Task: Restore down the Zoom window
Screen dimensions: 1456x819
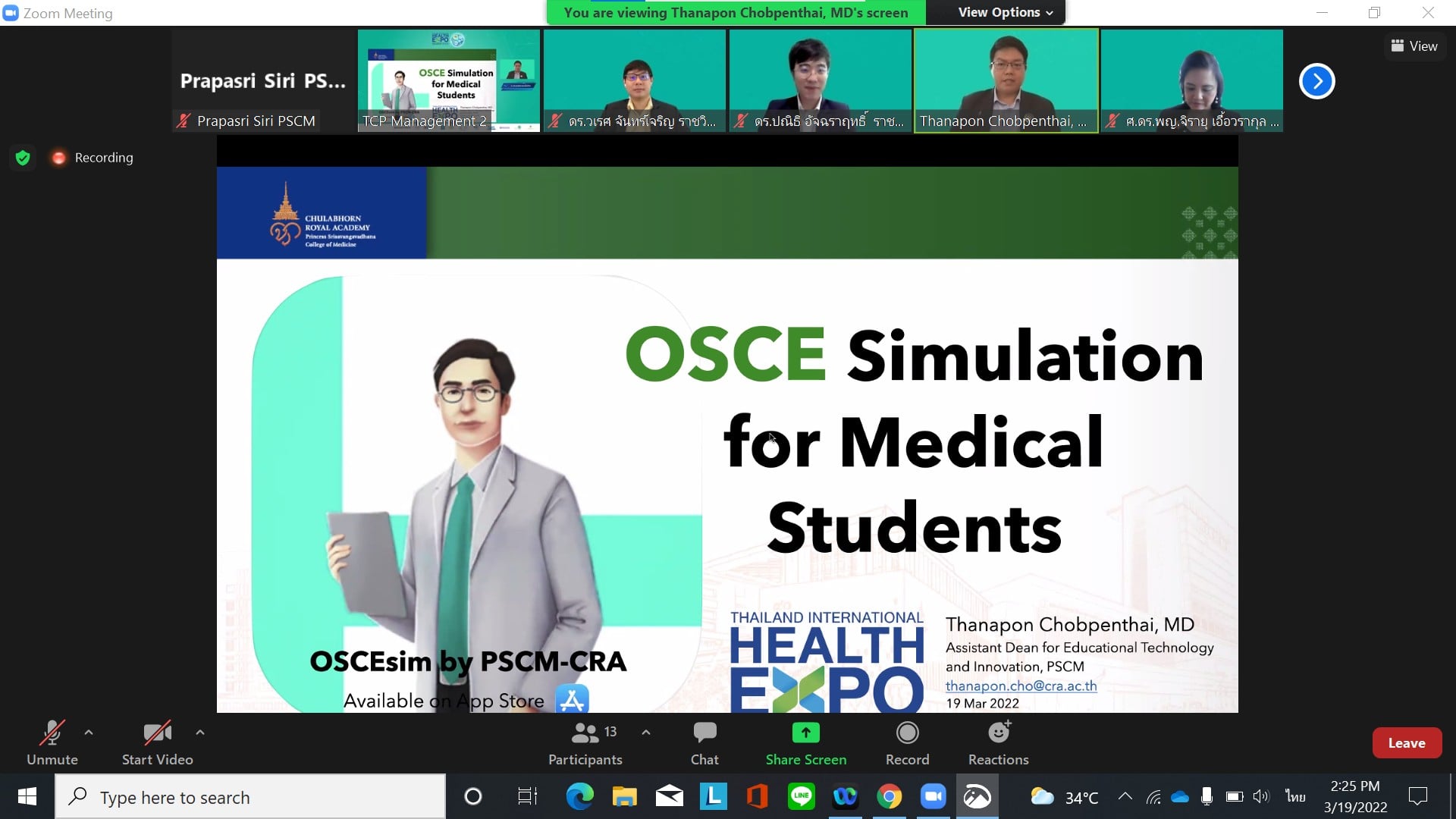Action: [x=1374, y=12]
